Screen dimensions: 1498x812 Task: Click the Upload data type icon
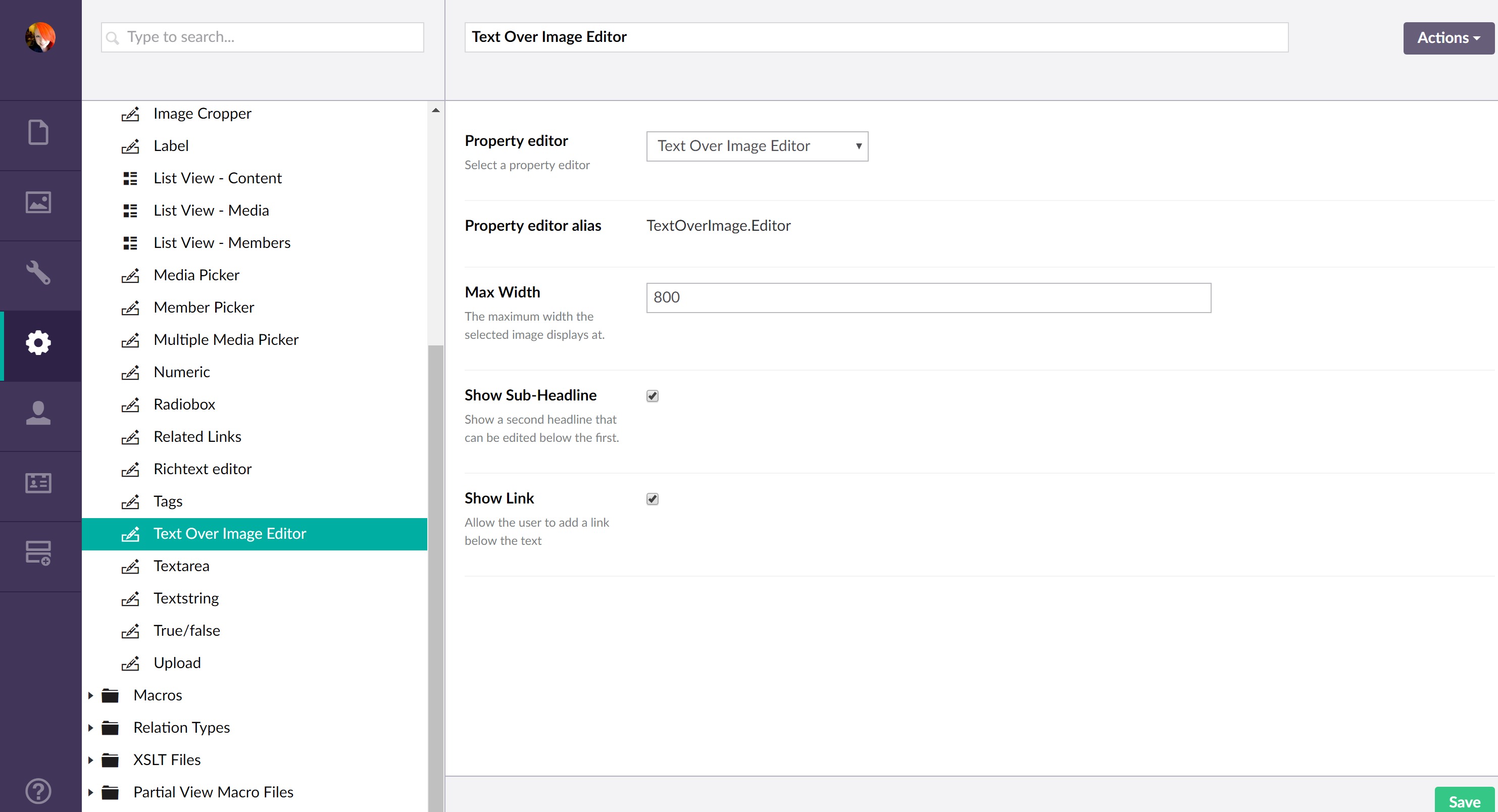coord(130,663)
